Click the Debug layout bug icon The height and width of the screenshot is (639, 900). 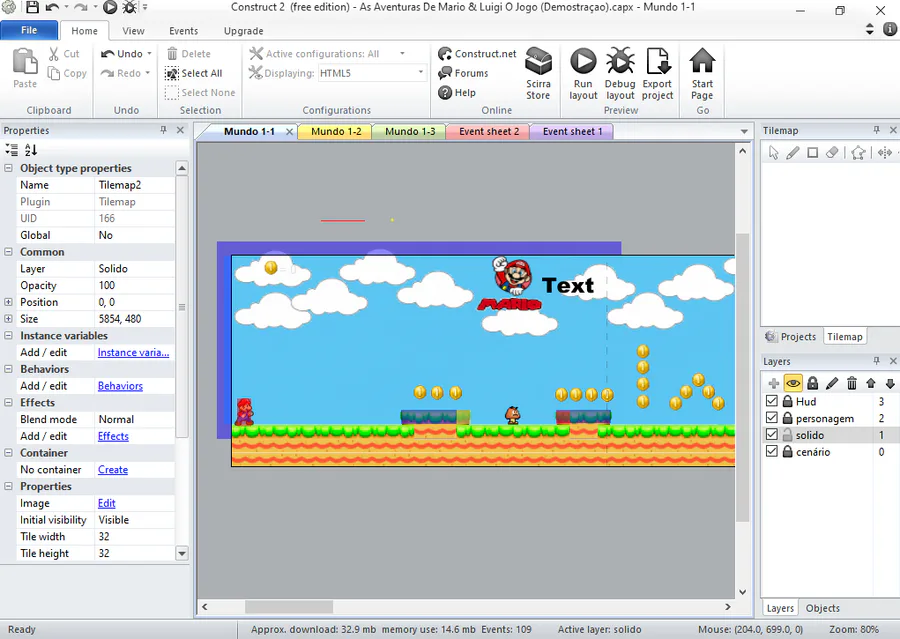tap(620, 61)
